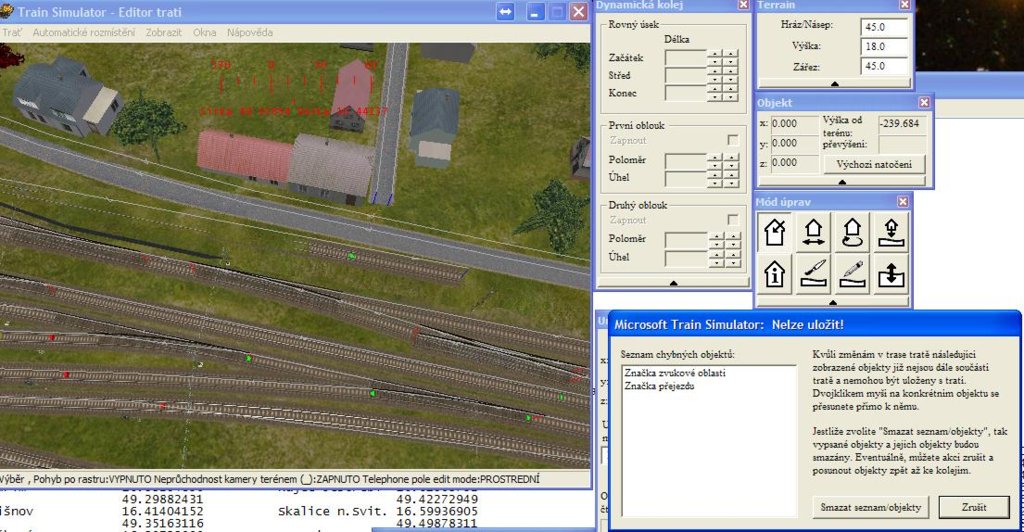The image size is (1024, 532).
Task: Click the y coordinate field in the Objekt panel
Action: point(793,143)
